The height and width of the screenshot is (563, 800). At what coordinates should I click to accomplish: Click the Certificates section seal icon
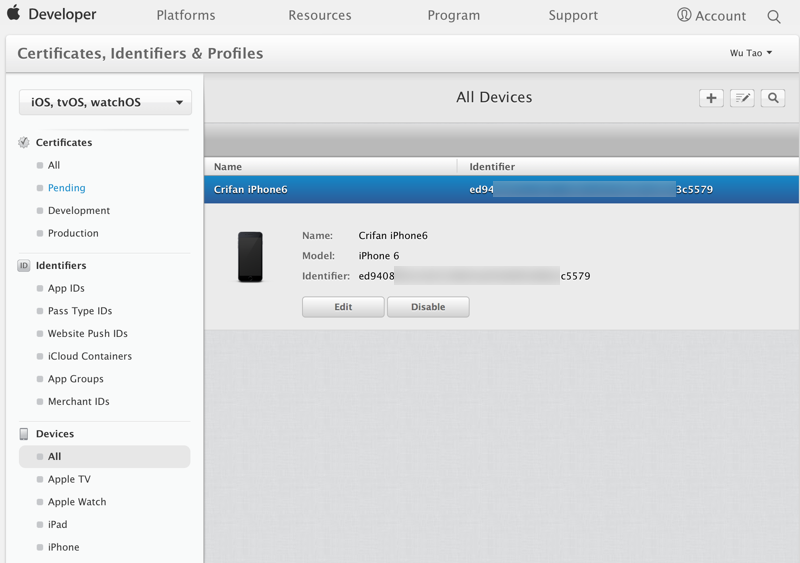pos(23,142)
